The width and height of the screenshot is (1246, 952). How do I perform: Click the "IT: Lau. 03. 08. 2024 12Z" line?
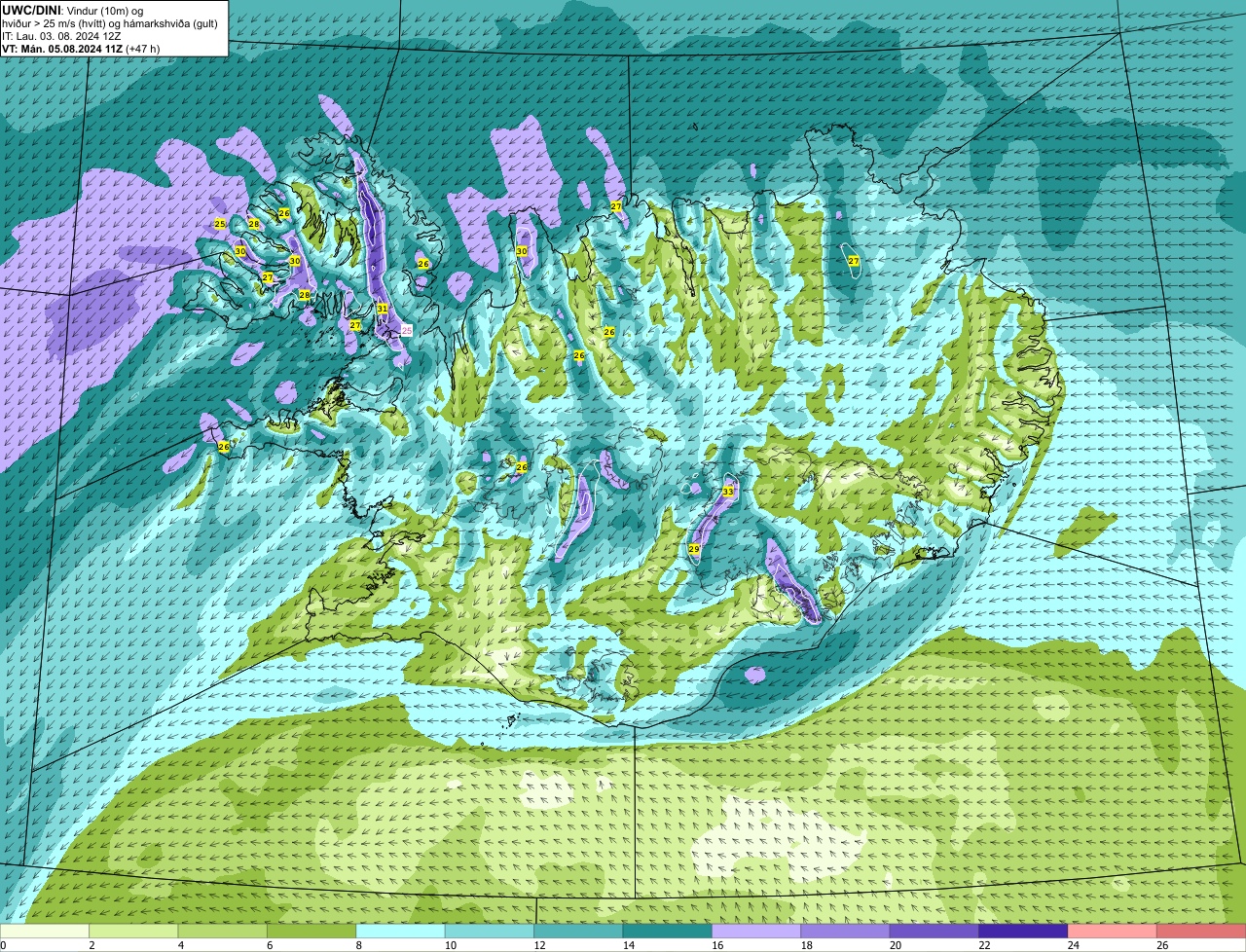61,35
